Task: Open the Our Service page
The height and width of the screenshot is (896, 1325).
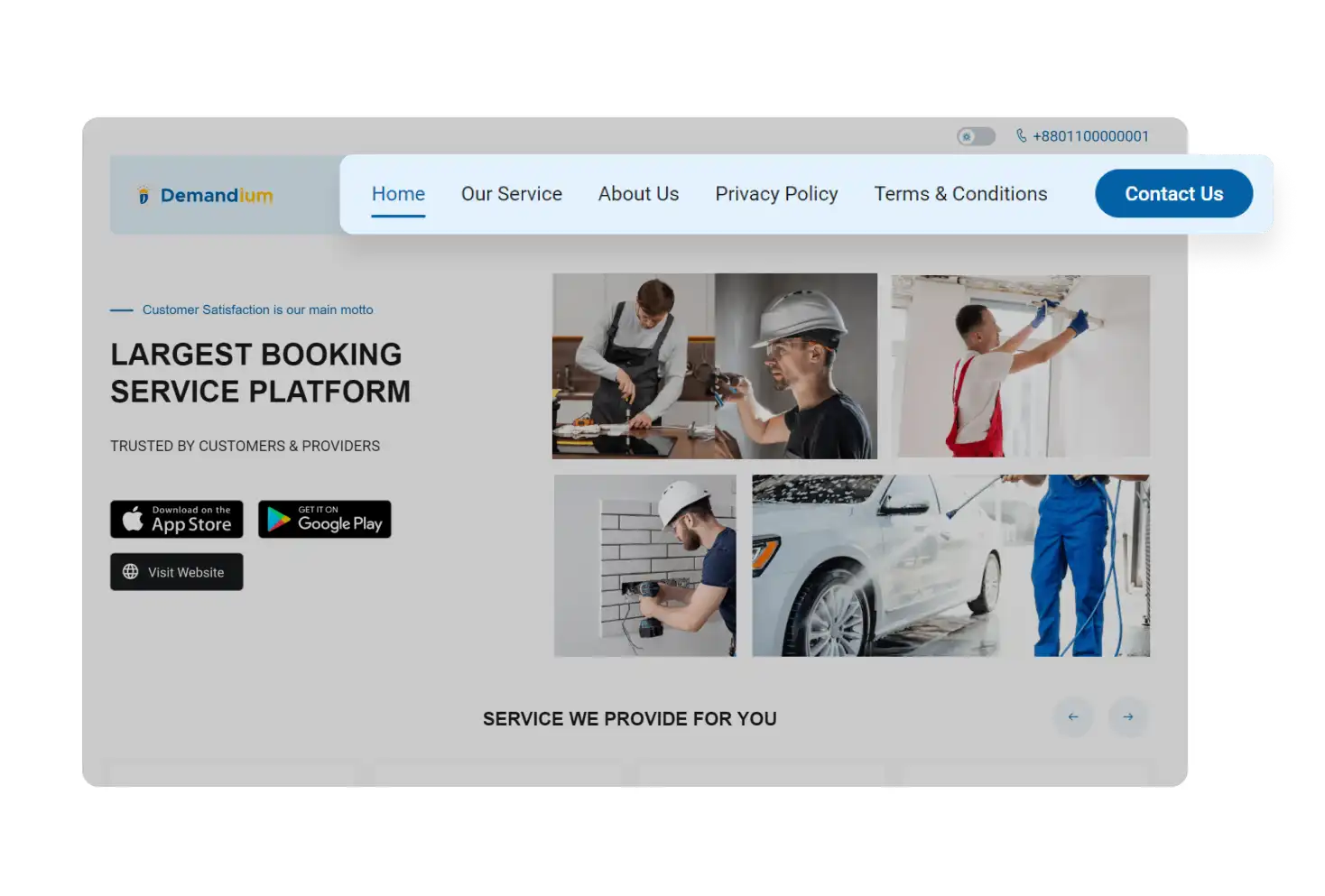Action: (x=512, y=194)
